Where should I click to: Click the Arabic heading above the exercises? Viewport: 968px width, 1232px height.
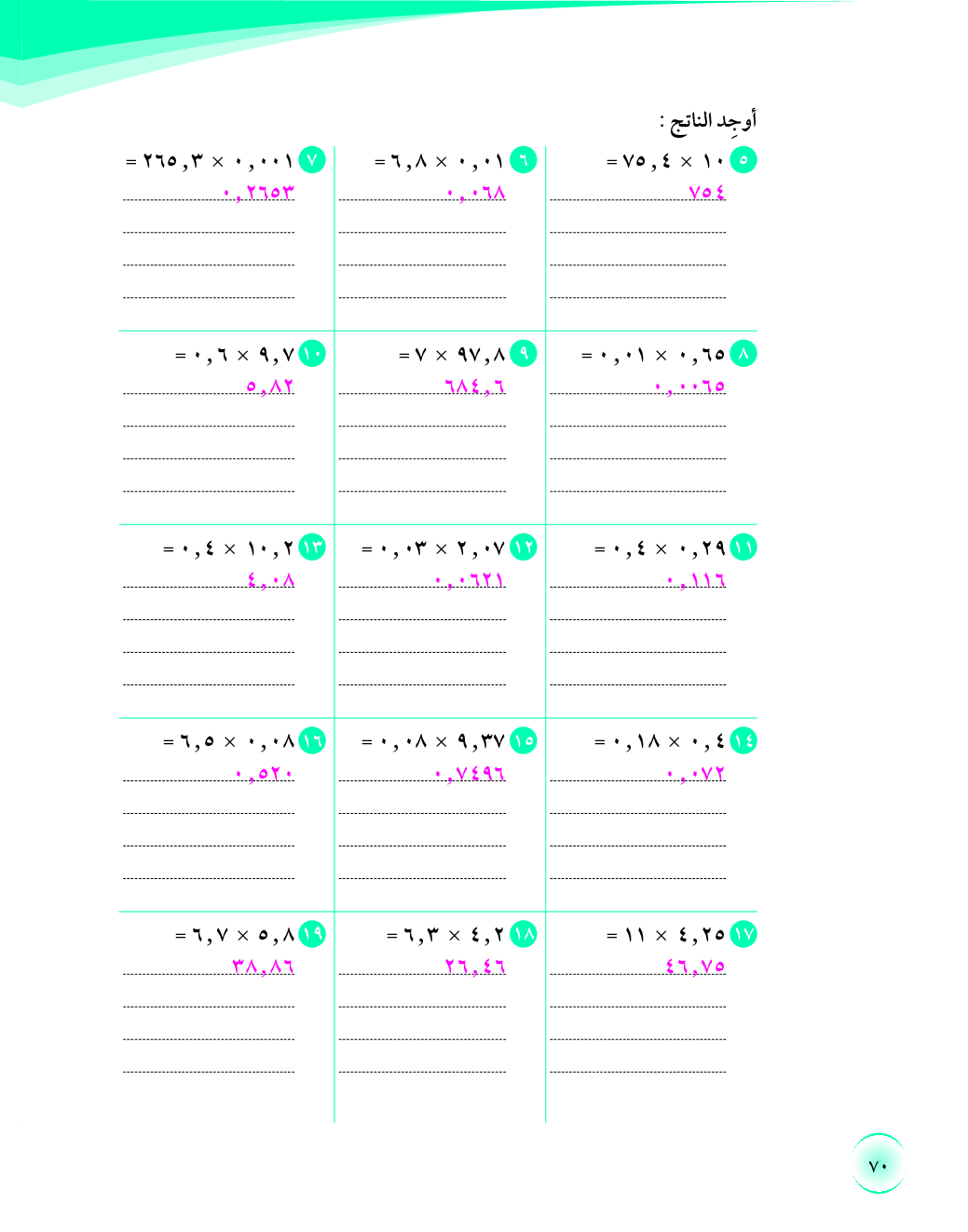tap(708, 120)
